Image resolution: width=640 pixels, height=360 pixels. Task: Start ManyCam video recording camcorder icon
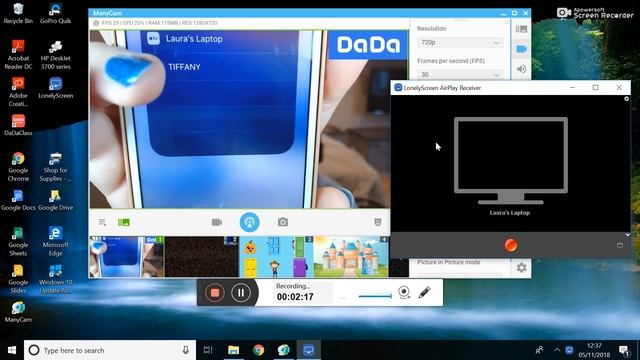click(217, 222)
